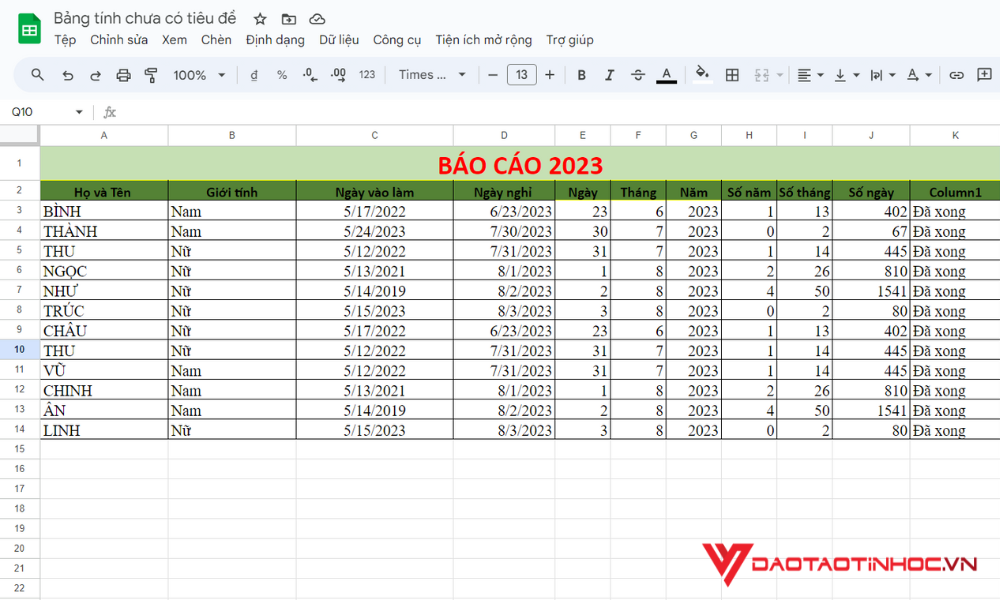Click the undo arrow
1000x600 pixels.
[x=67, y=74]
